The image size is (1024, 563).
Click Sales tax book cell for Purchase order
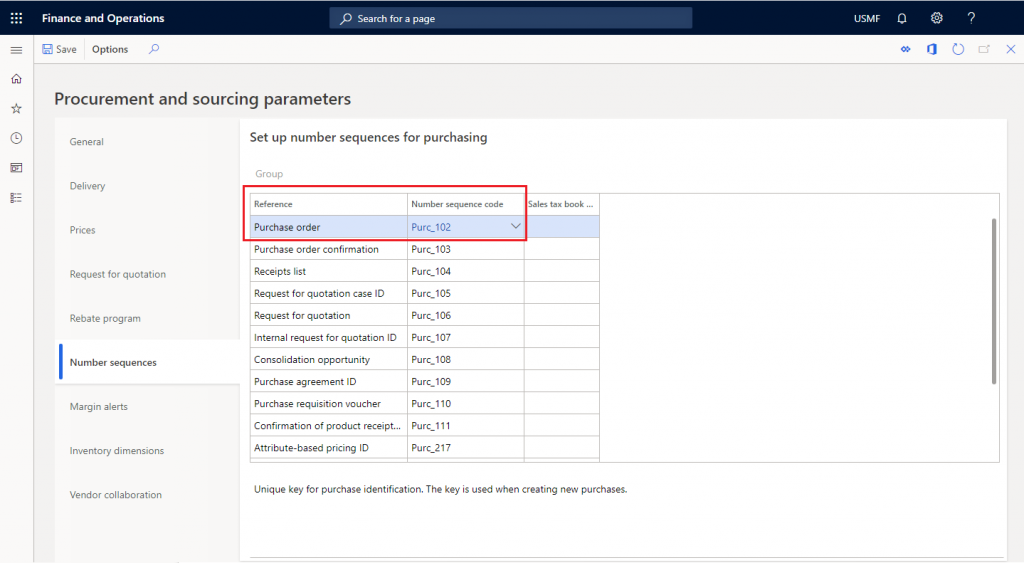(562, 227)
